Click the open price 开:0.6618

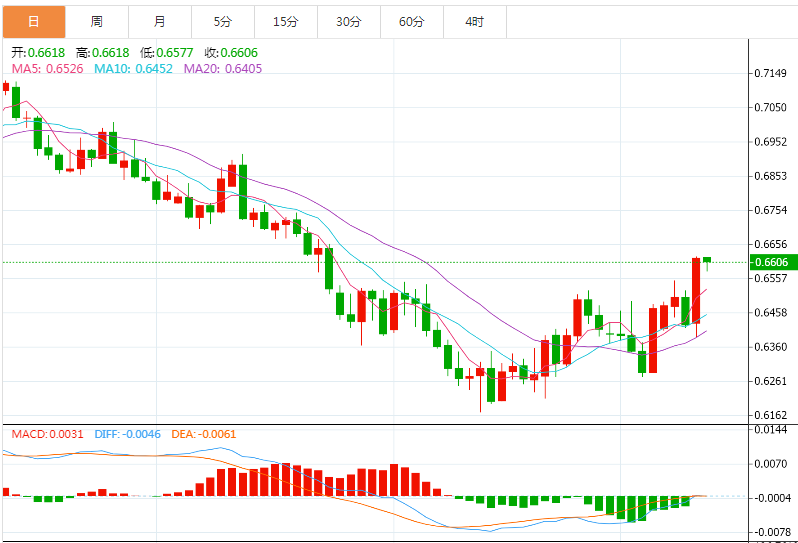point(38,53)
